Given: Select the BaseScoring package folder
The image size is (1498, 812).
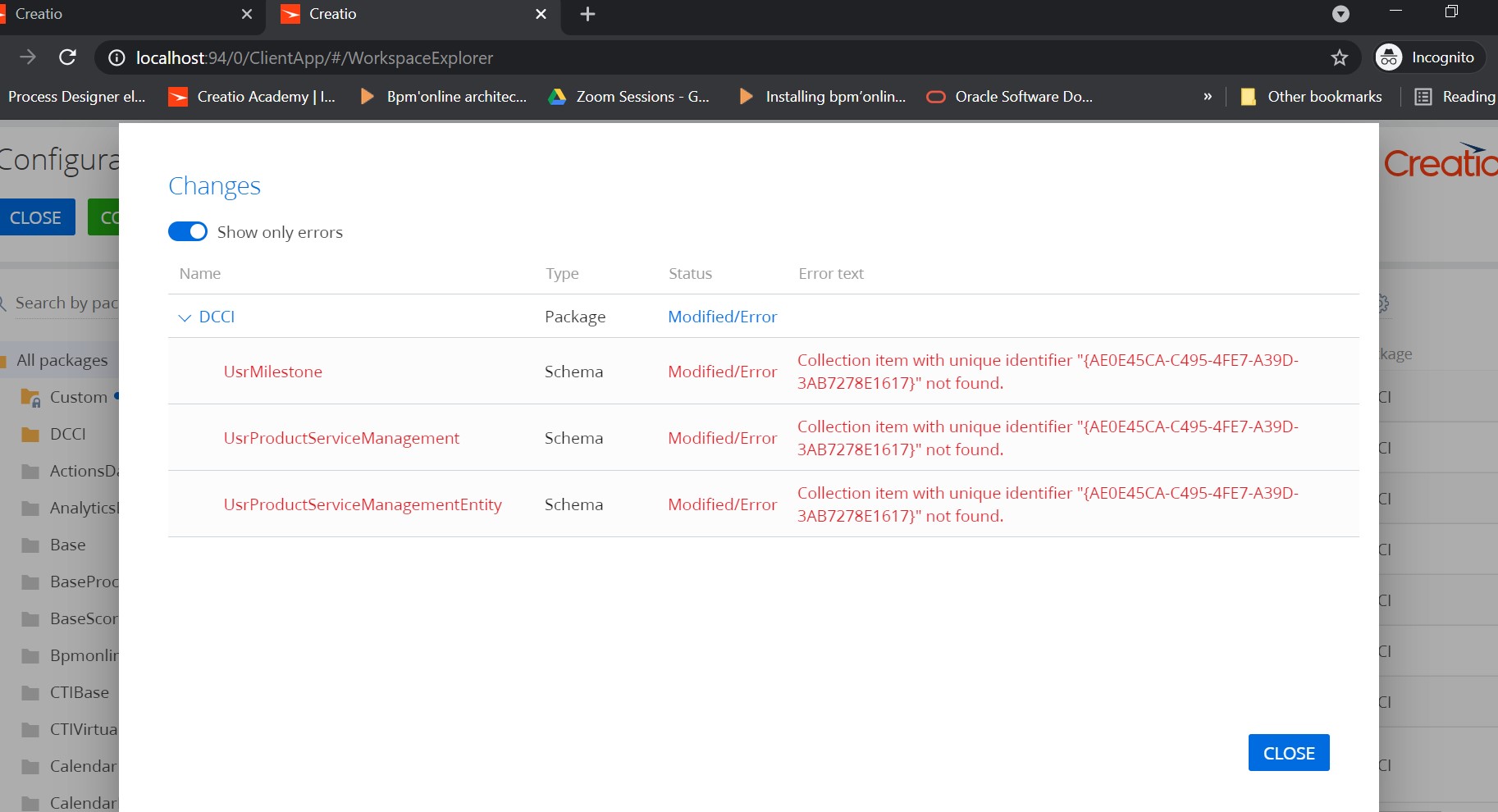Looking at the screenshot, I should click(x=71, y=618).
